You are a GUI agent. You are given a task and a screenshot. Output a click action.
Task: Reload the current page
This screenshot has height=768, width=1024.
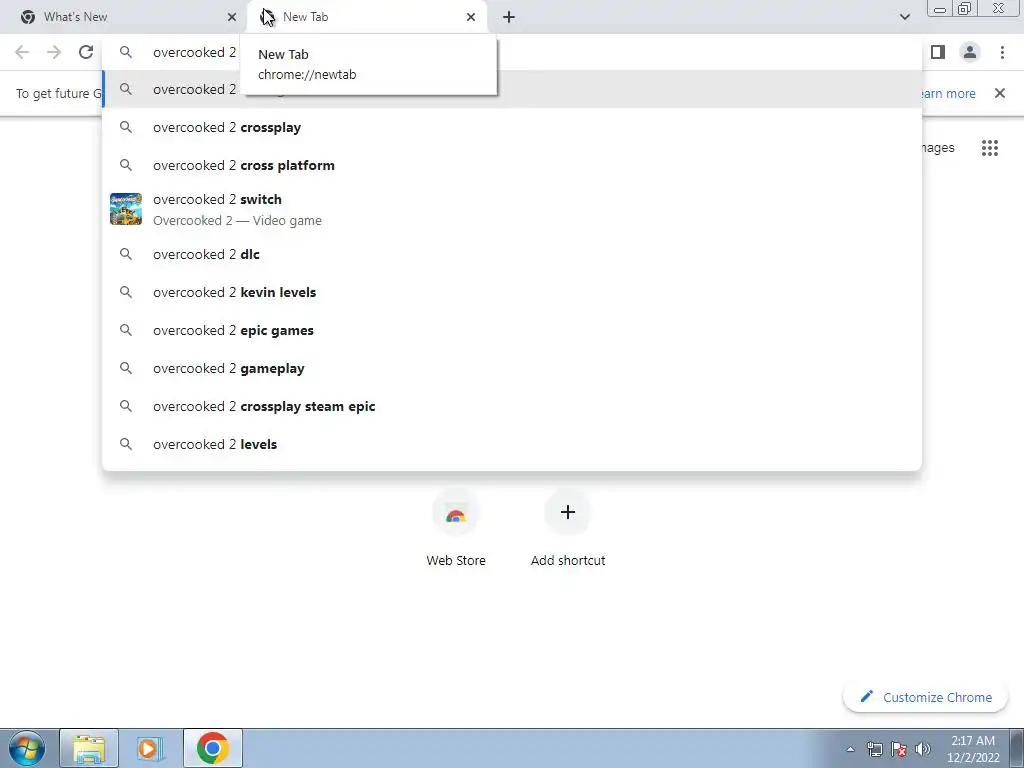(86, 52)
